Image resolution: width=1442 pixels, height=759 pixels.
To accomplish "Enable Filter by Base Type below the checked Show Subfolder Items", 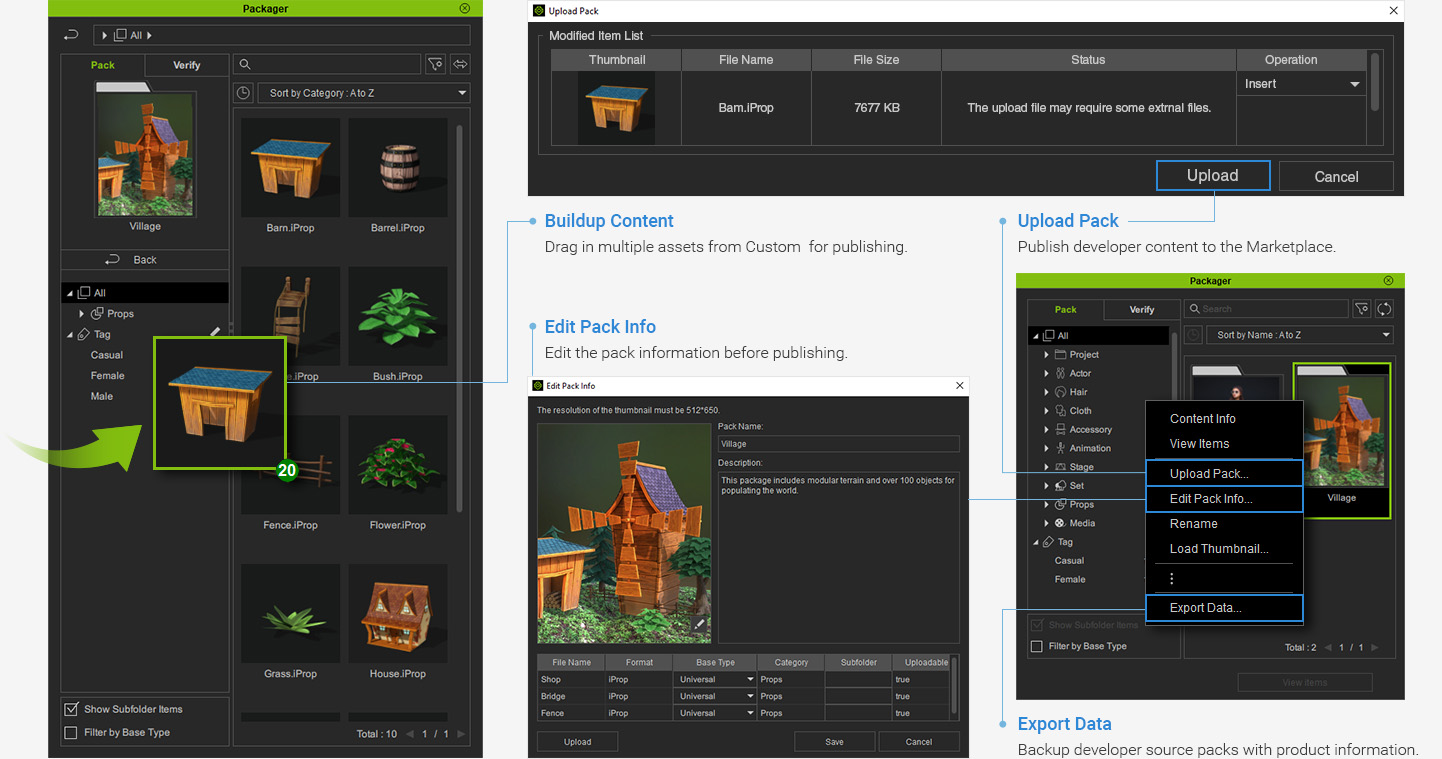I will coord(71,733).
